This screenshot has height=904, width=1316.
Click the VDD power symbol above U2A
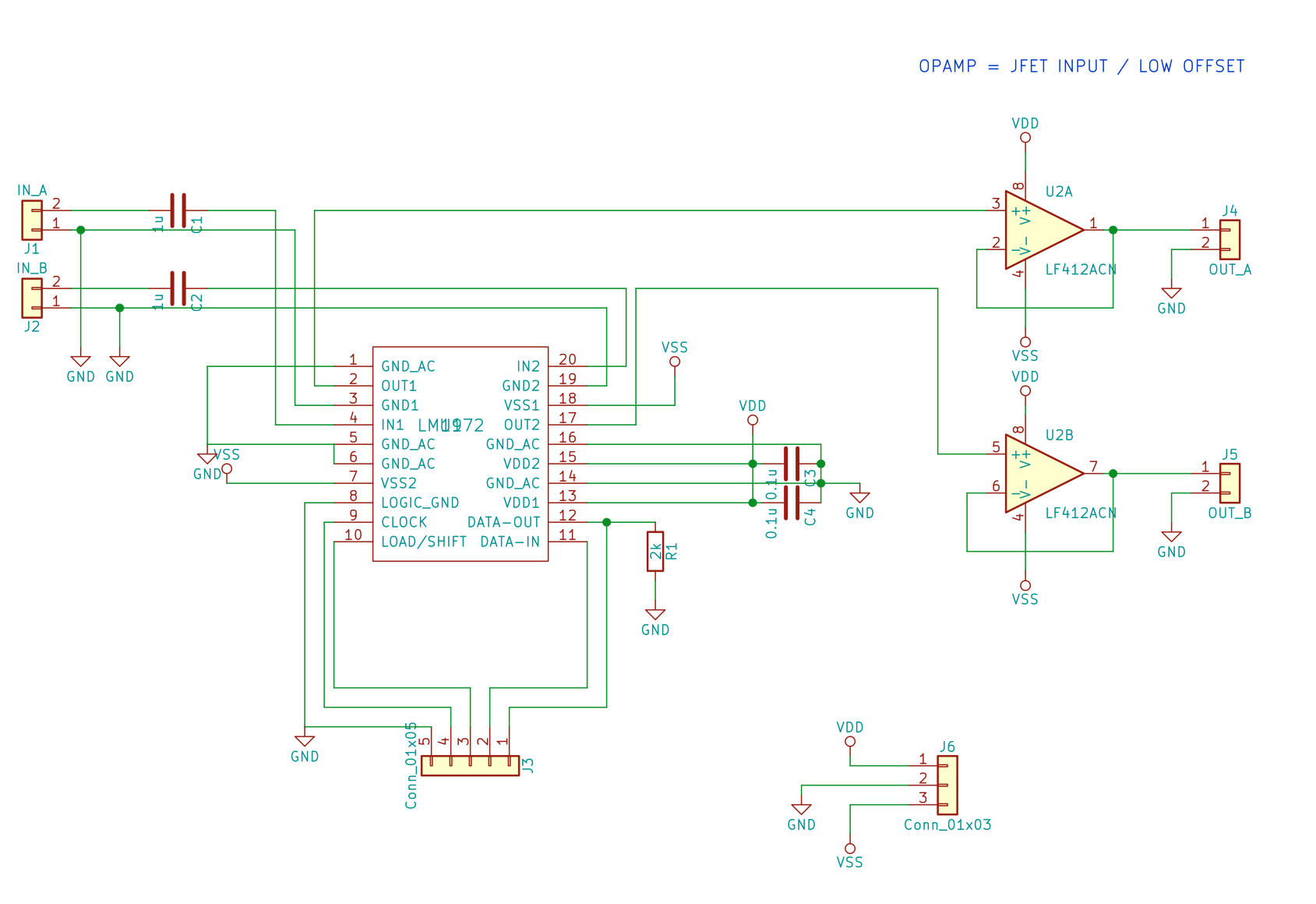[x=1025, y=136]
